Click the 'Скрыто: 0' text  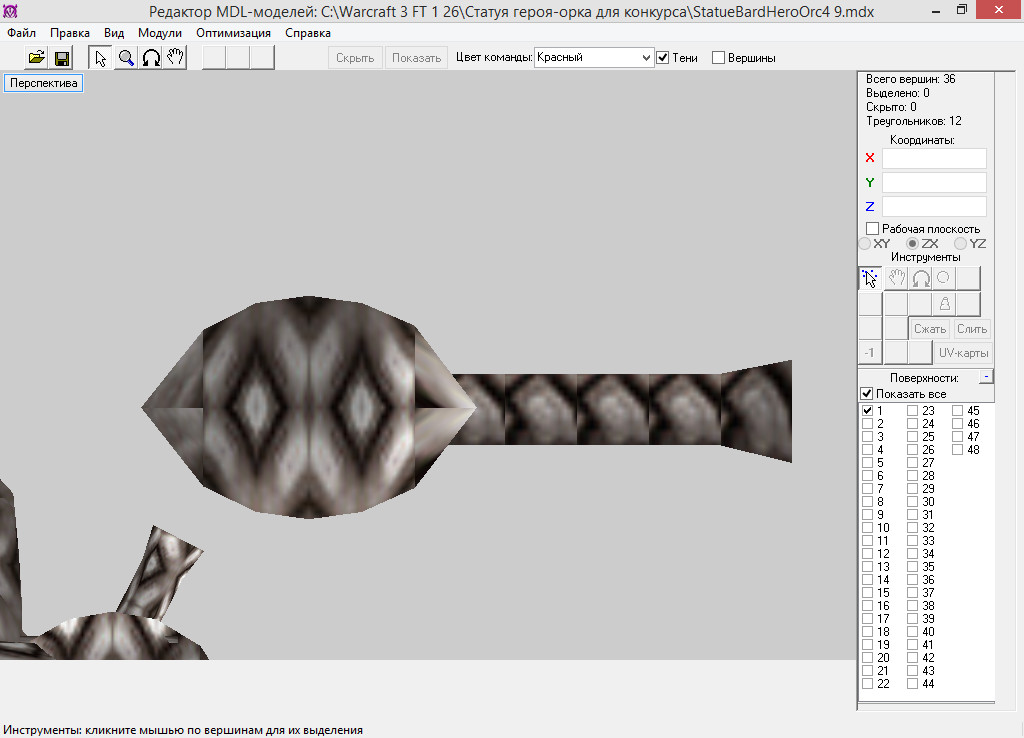pyautogui.click(x=891, y=106)
